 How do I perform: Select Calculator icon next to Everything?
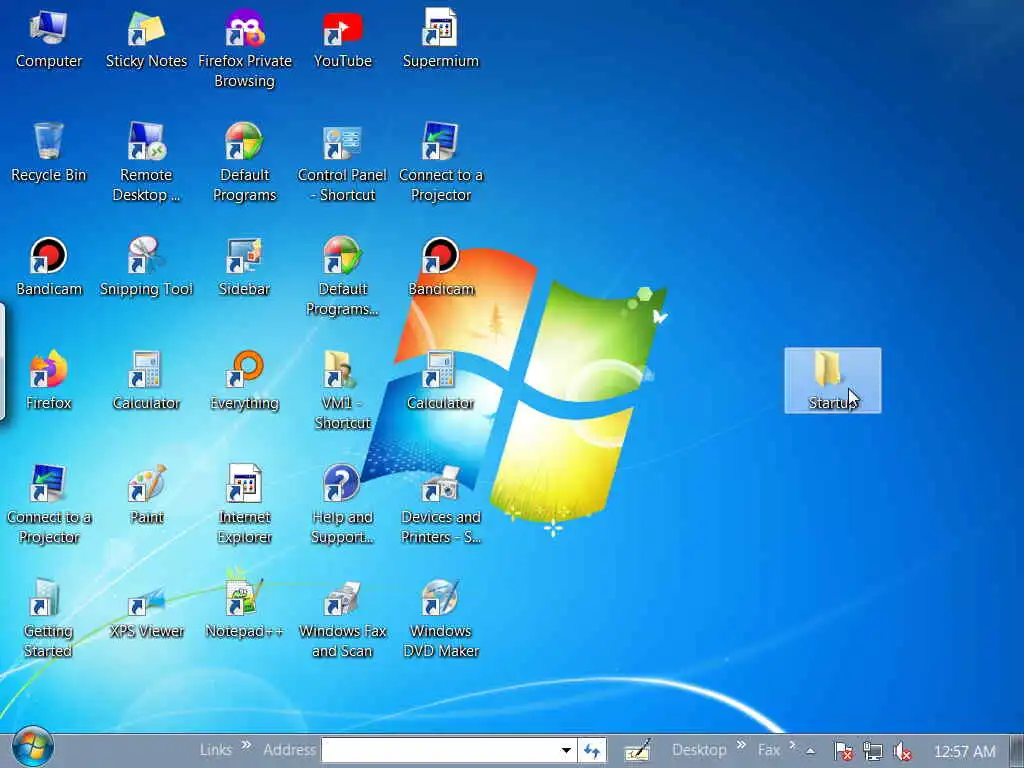(x=146, y=380)
